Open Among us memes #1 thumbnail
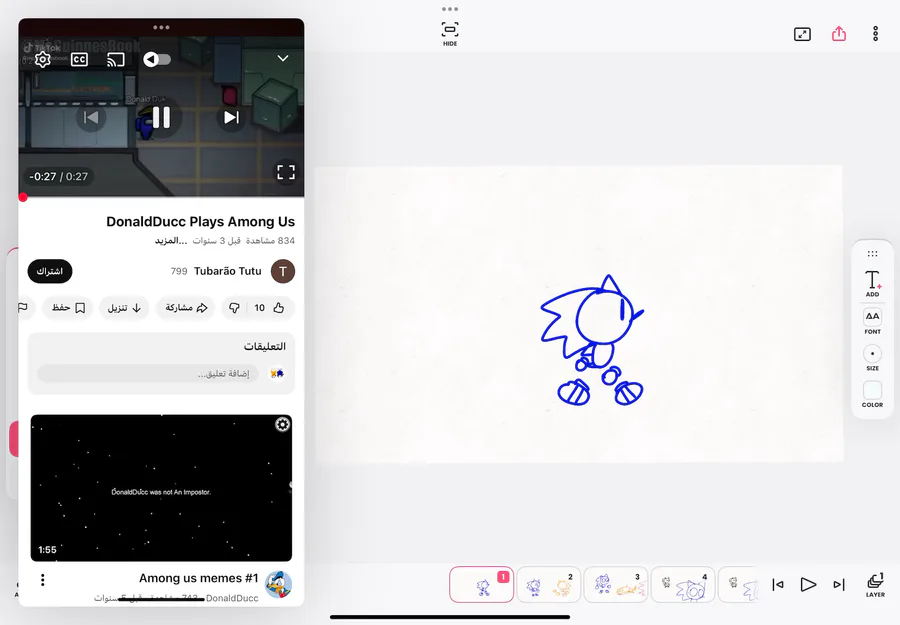The image size is (900, 625). point(161,488)
